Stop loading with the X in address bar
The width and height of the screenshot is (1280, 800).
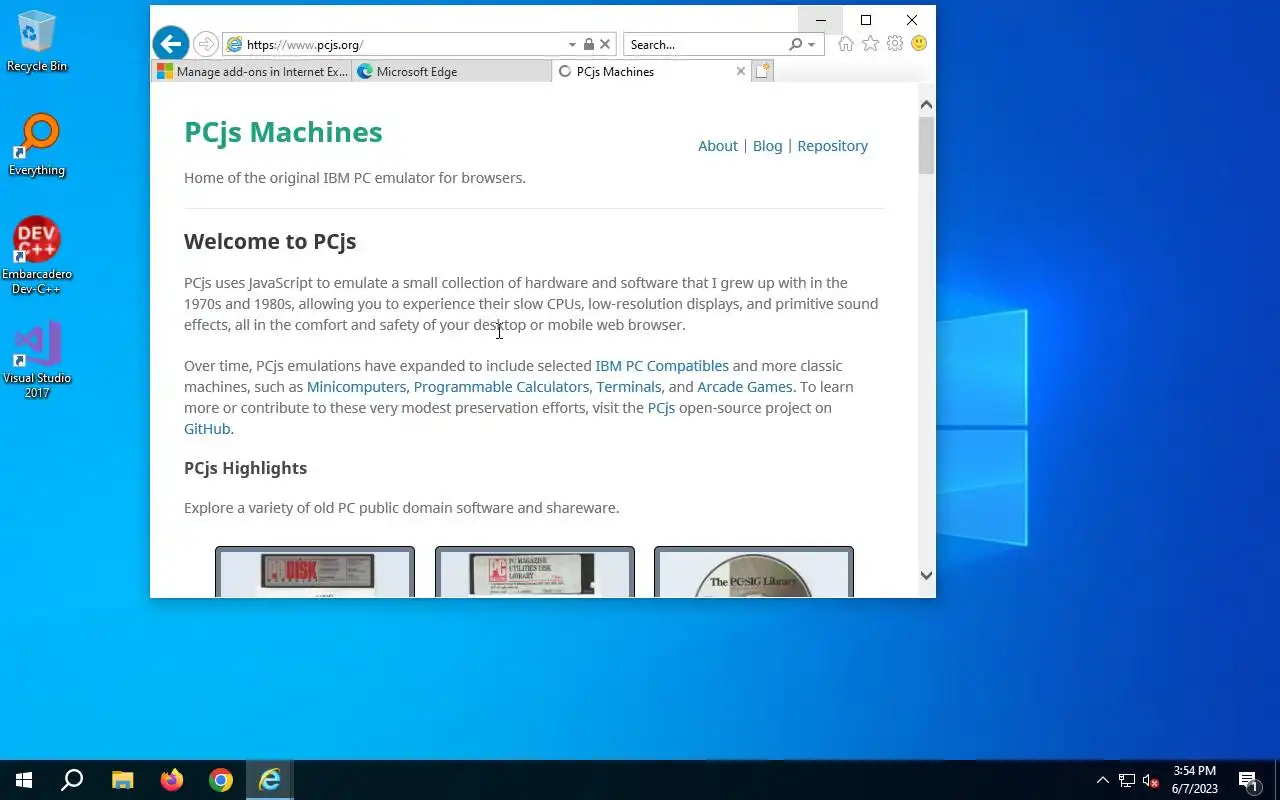coord(605,44)
